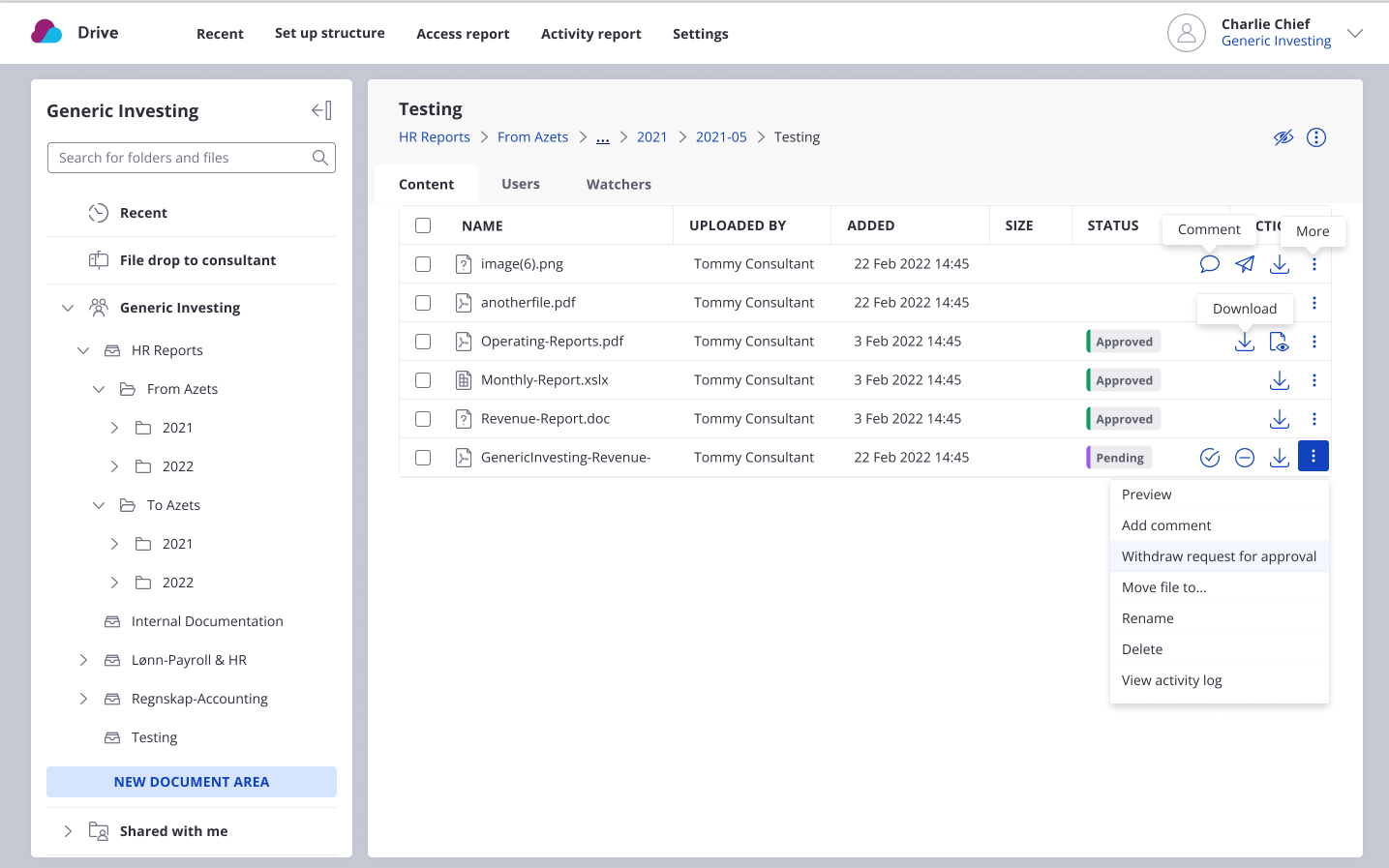
Task: Download Monthly-Report.xslx
Action: coord(1280,380)
